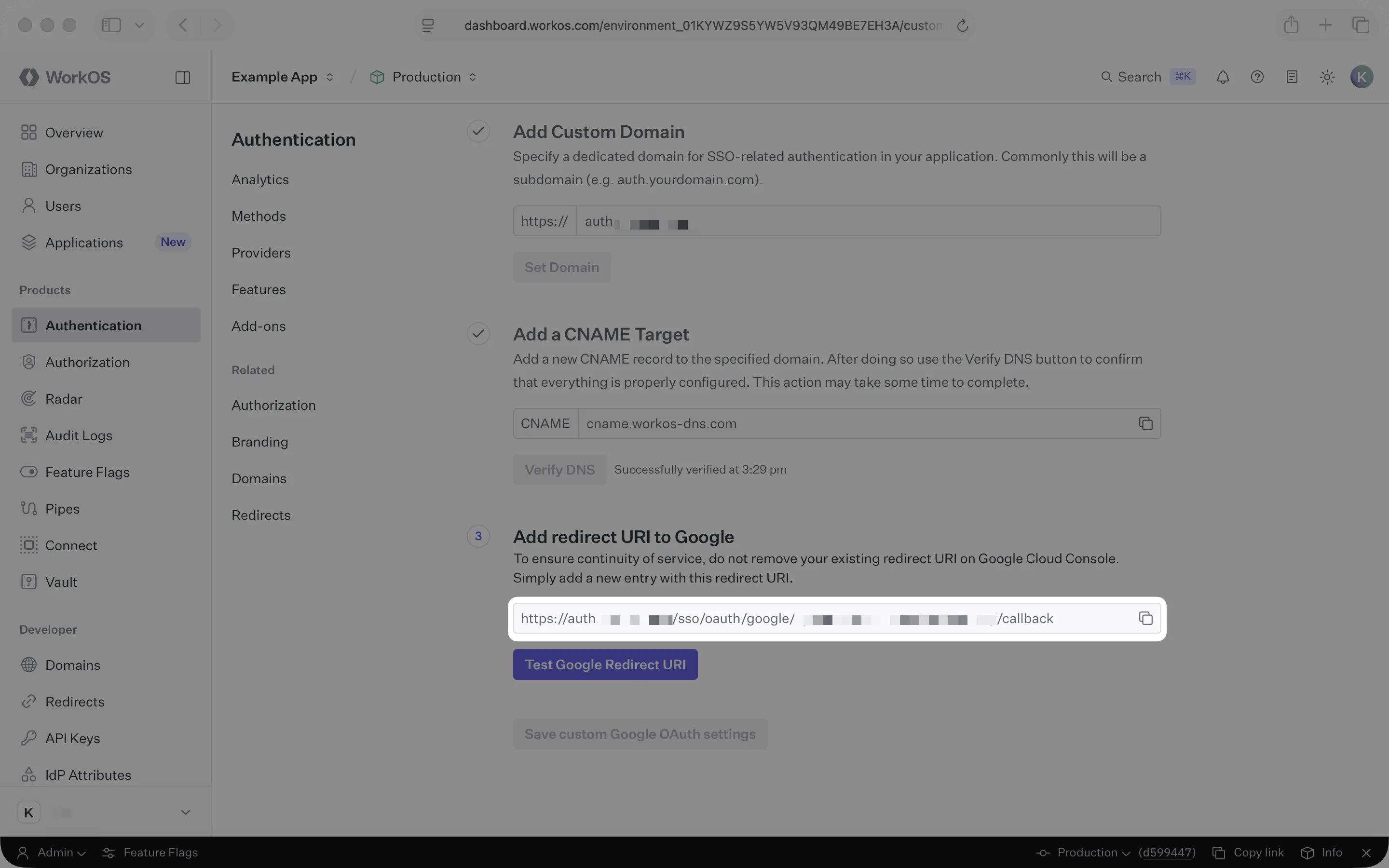Screen dimensions: 1389x868
Task: Go to Features subsection
Action: pyautogui.click(x=259, y=289)
